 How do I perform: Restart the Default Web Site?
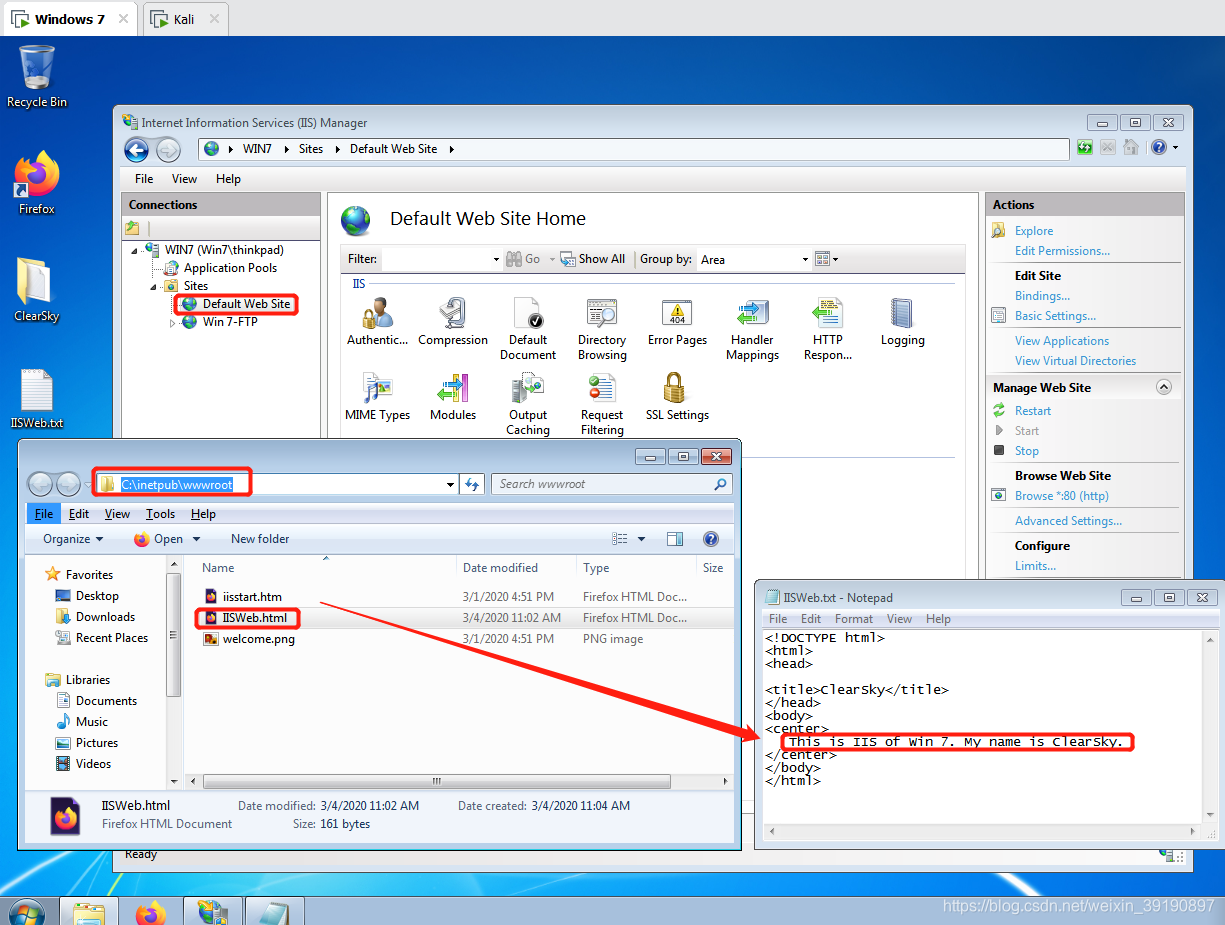(x=1033, y=411)
